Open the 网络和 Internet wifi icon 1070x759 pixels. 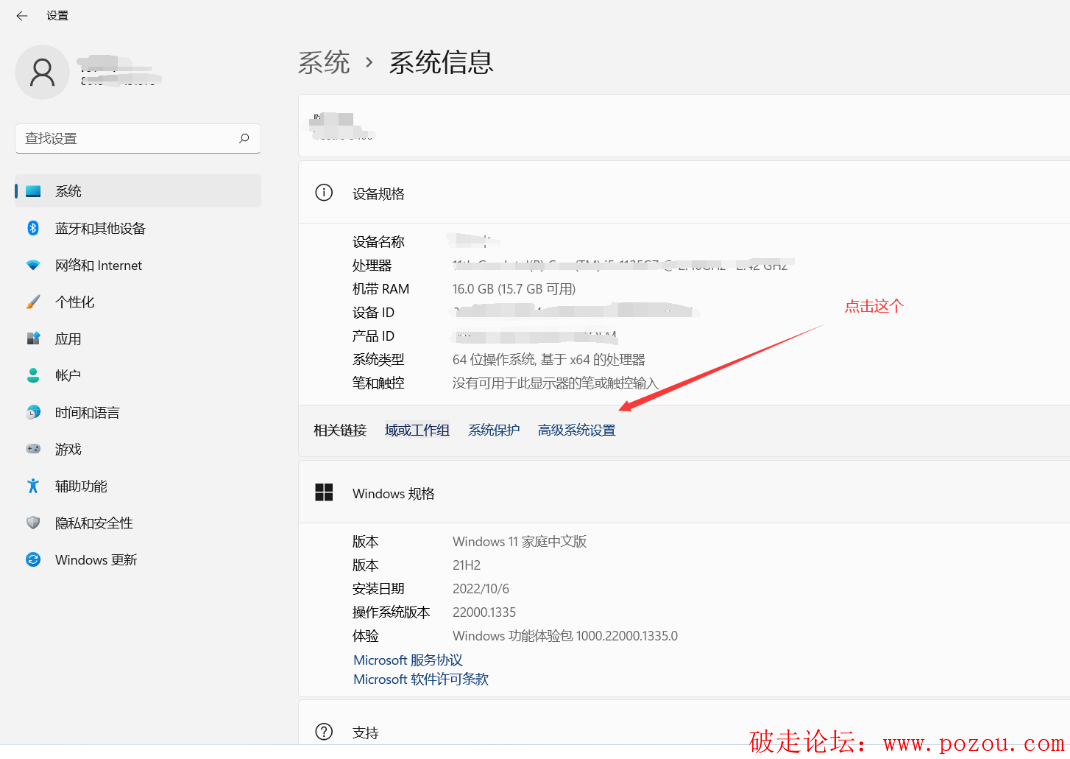(33, 265)
